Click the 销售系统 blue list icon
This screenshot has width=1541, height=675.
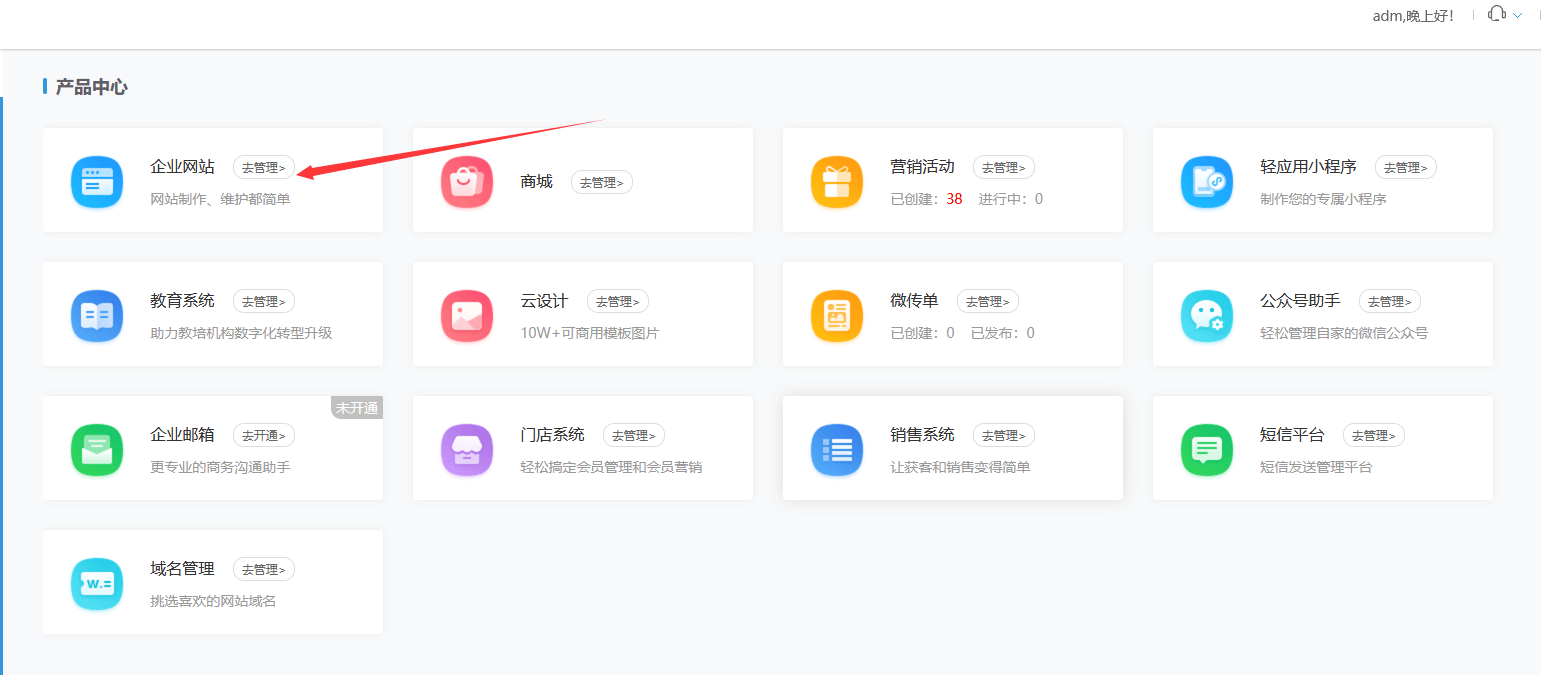coord(836,449)
